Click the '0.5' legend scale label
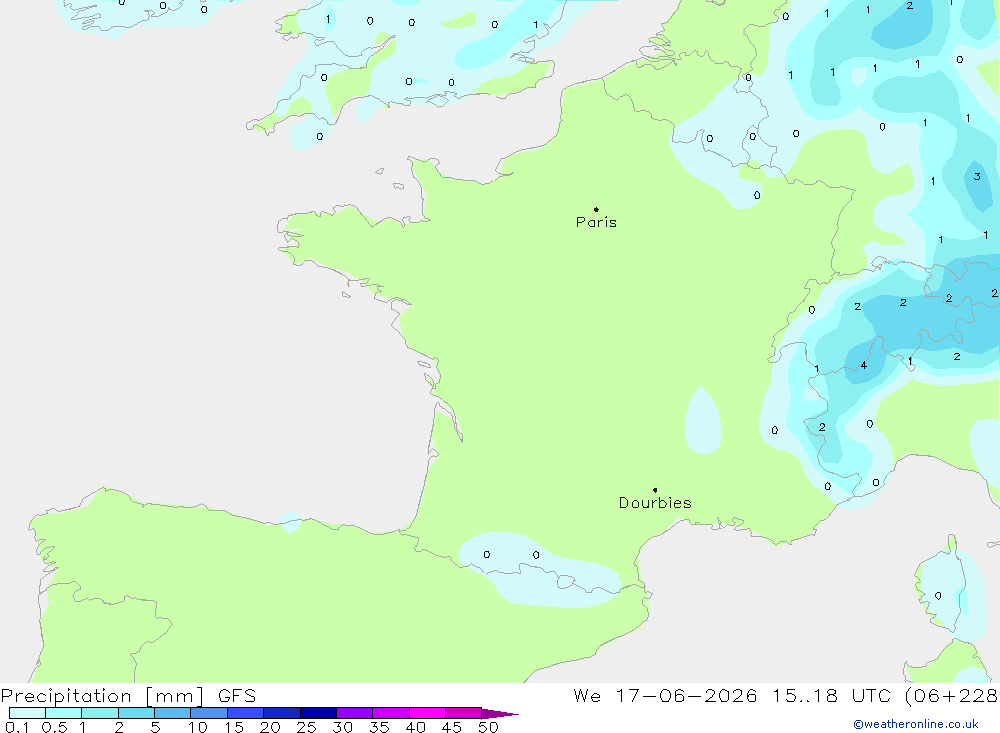The image size is (1000, 733). click(x=54, y=727)
